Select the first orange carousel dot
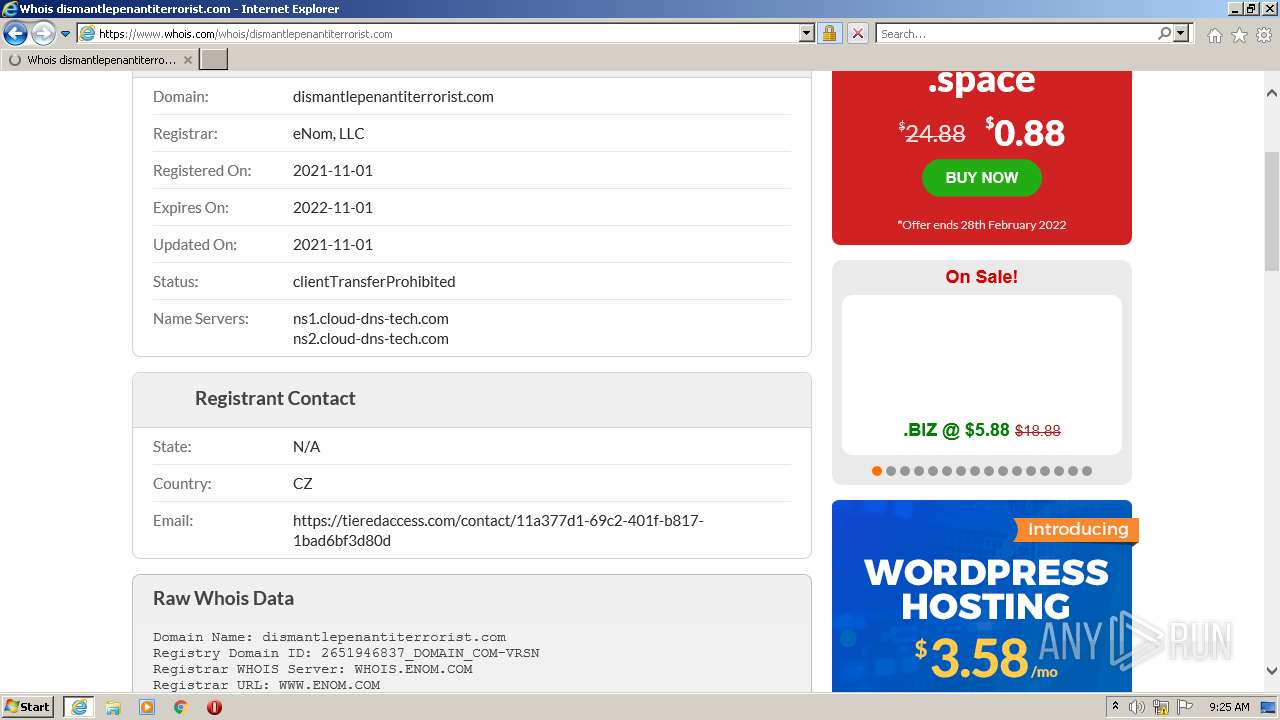Viewport: 1280px width, 720px height. pos(877,471)
